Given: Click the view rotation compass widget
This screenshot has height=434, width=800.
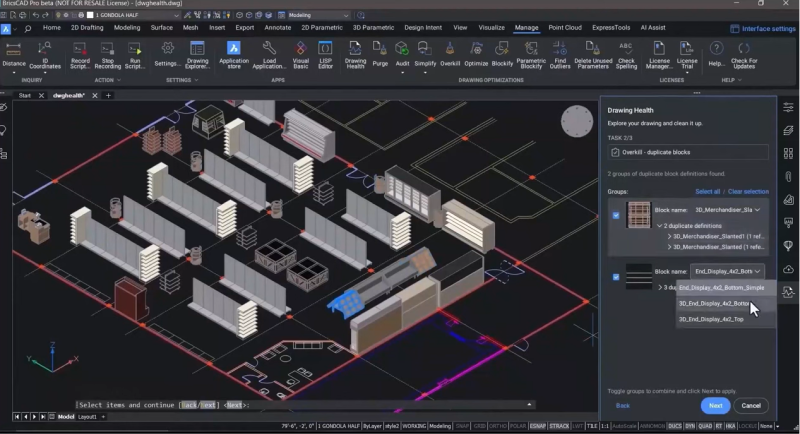Looking at the screenshot, I should pyautogui.click(x=577, y=121).
